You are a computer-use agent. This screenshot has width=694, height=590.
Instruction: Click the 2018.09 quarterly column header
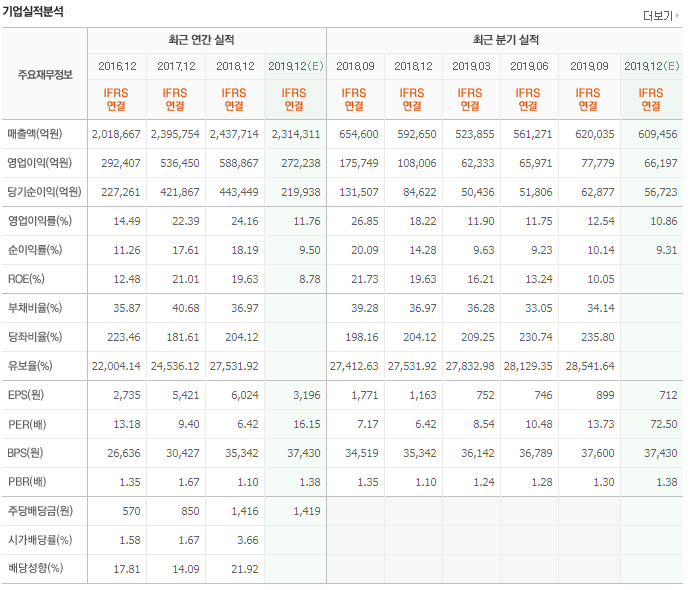pos(355,66)
